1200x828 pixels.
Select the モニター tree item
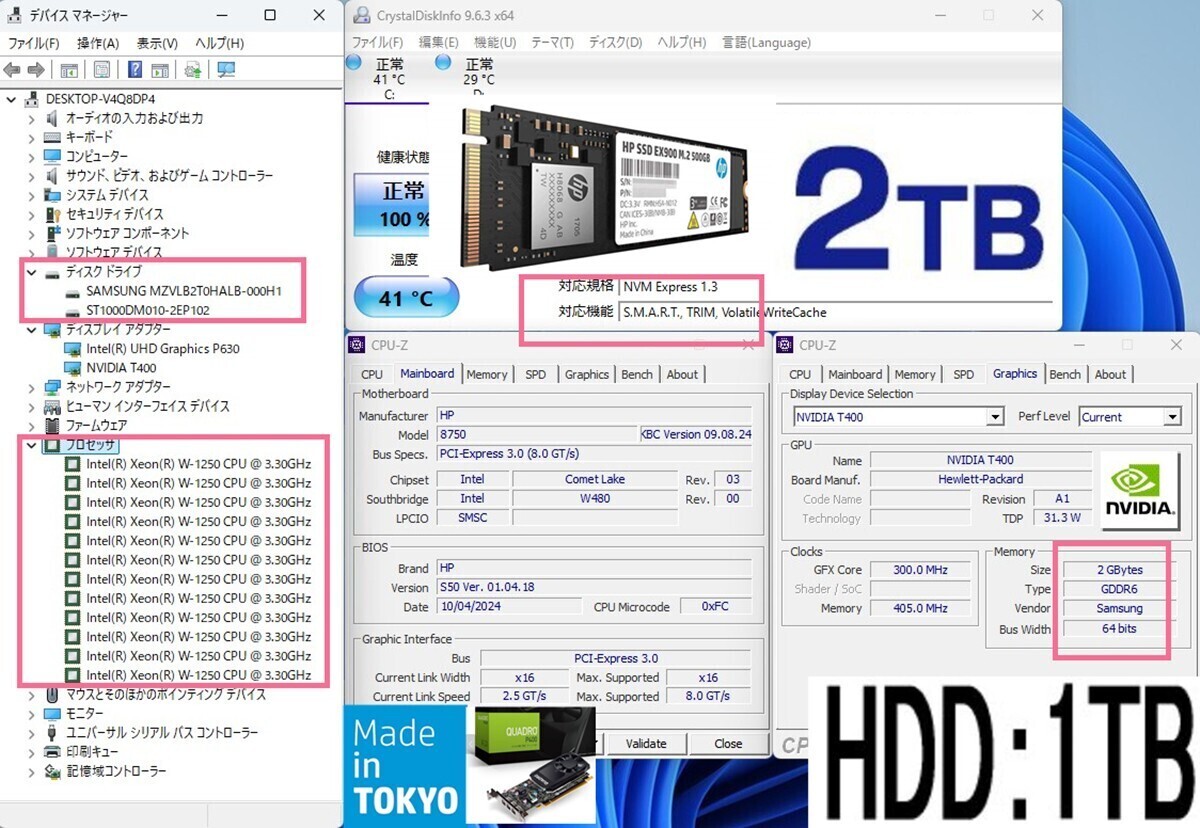click(84, 714)
